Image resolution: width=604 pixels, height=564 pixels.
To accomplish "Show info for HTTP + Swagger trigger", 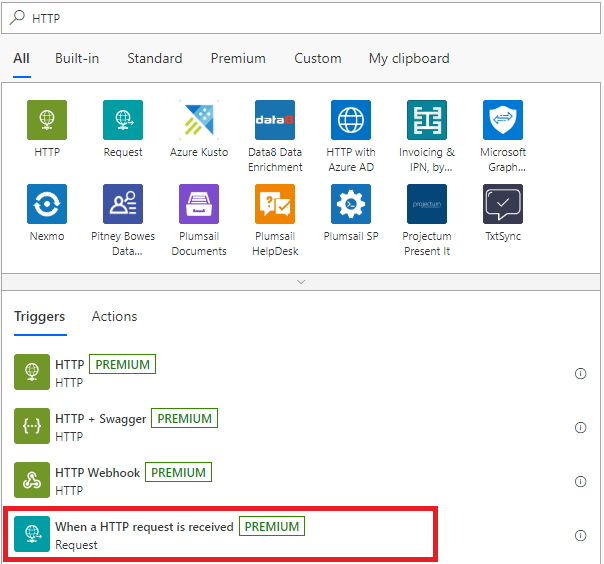I will (x=580, y=428).
